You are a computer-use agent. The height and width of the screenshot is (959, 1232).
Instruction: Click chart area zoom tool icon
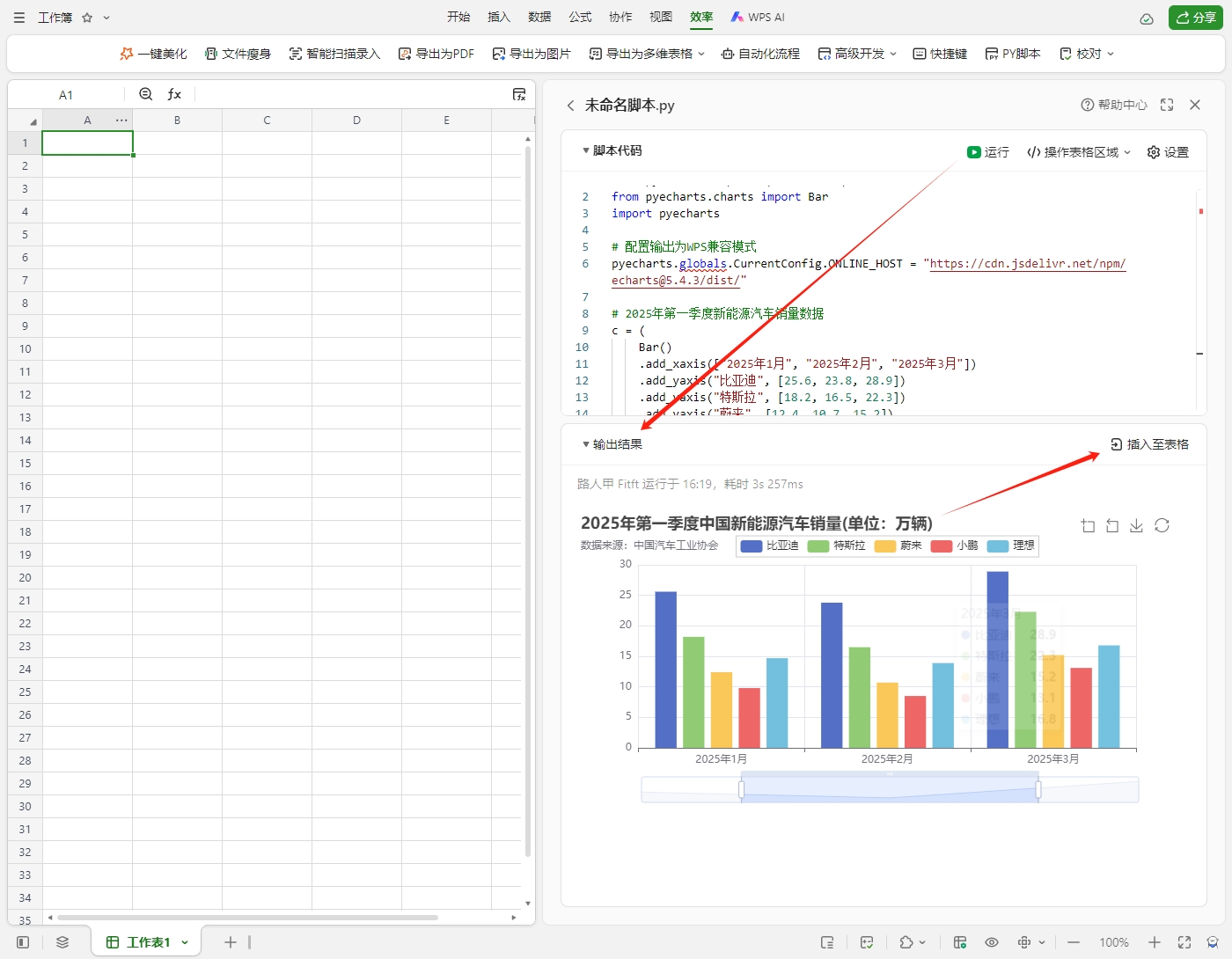point(1088,525)
